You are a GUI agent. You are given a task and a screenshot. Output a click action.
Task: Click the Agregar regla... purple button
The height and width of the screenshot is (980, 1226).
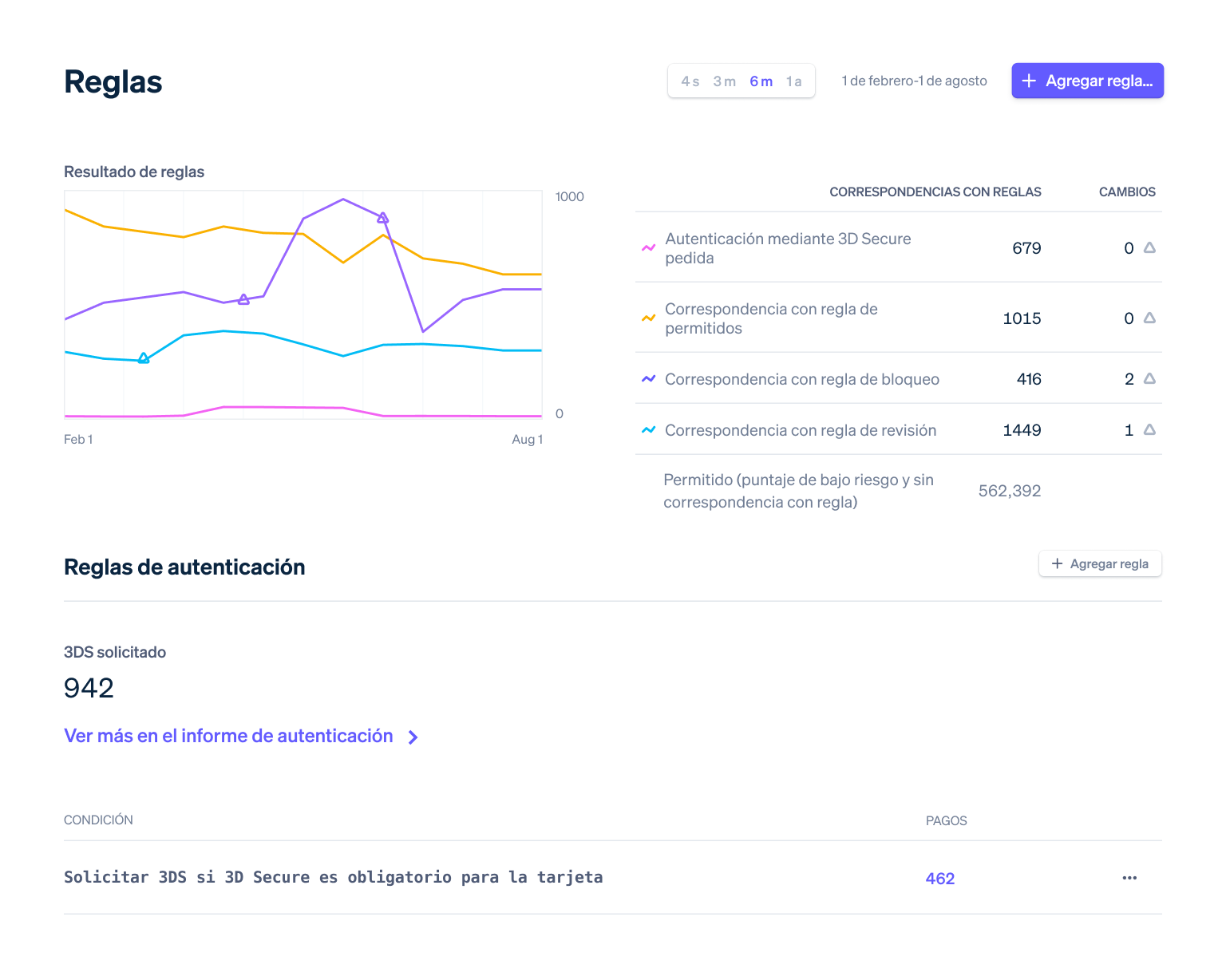pyautogui.click(x=1087, y=81)
